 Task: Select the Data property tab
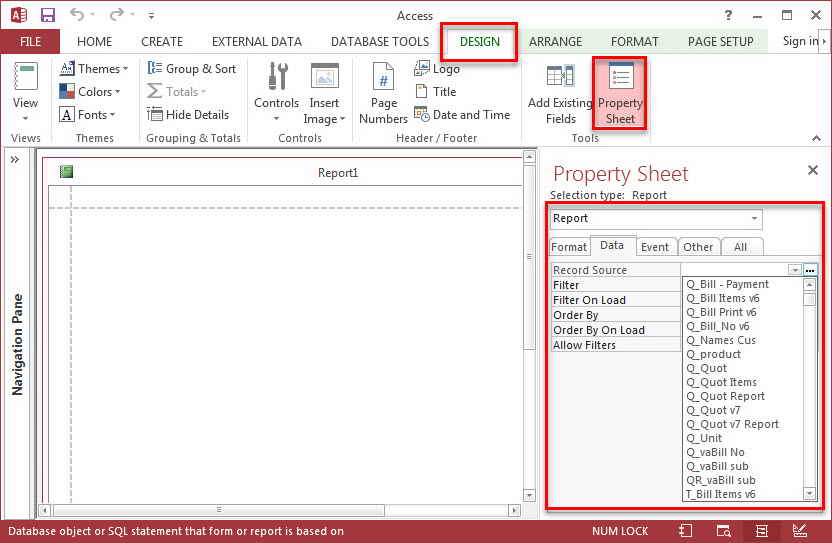pos(612,245)
